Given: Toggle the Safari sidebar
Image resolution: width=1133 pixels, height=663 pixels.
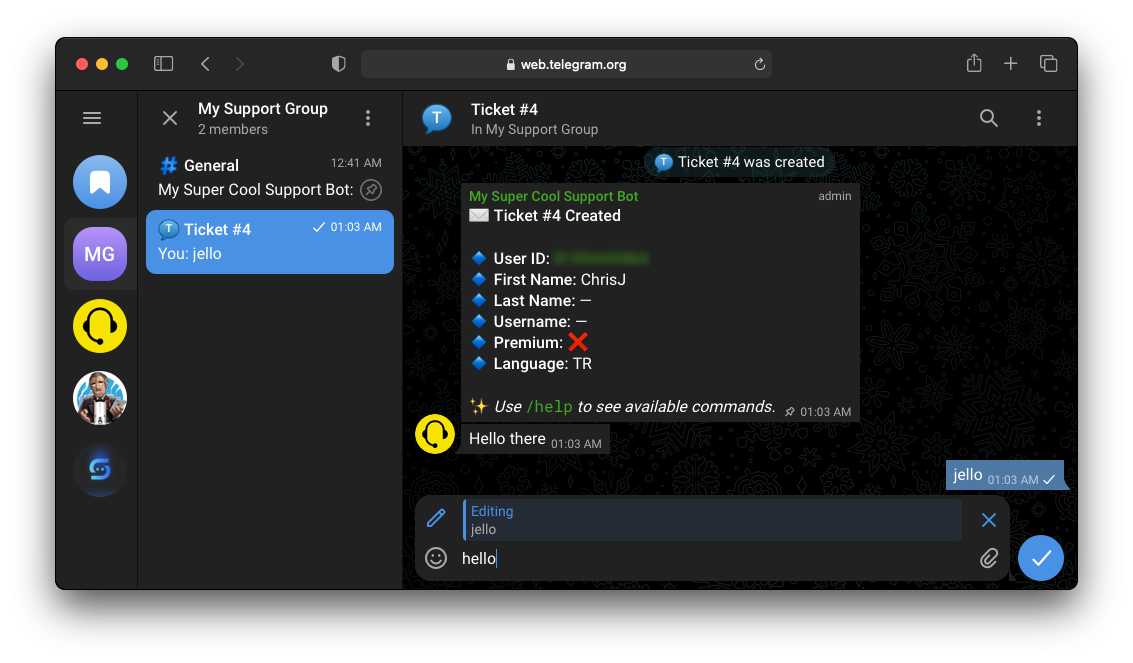Looking at the screenshot, I should click(x=163, y=64).
